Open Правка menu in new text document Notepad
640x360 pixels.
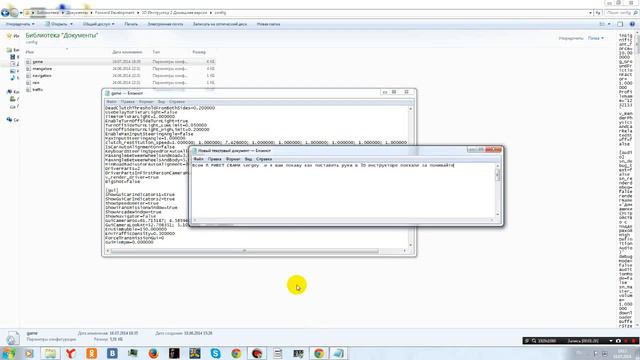pyautogui.click(x=215, y=159)
